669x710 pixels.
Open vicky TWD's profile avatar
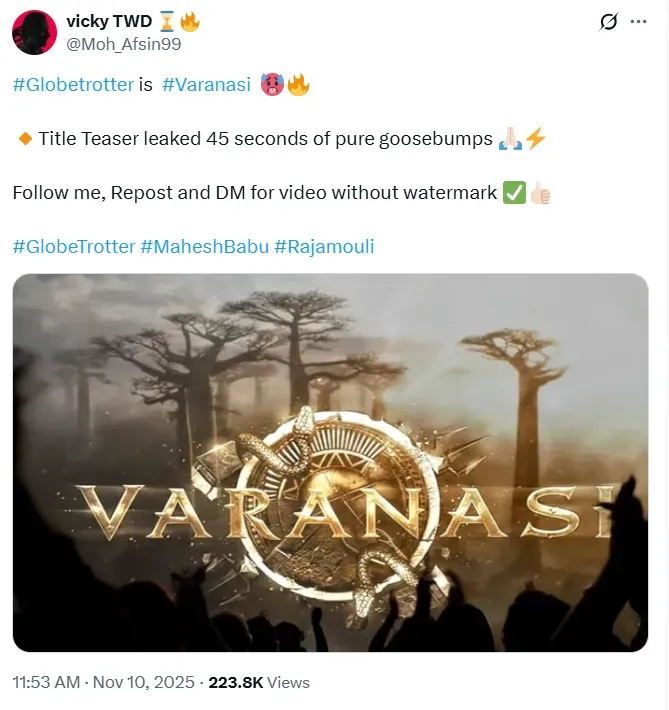34,33
